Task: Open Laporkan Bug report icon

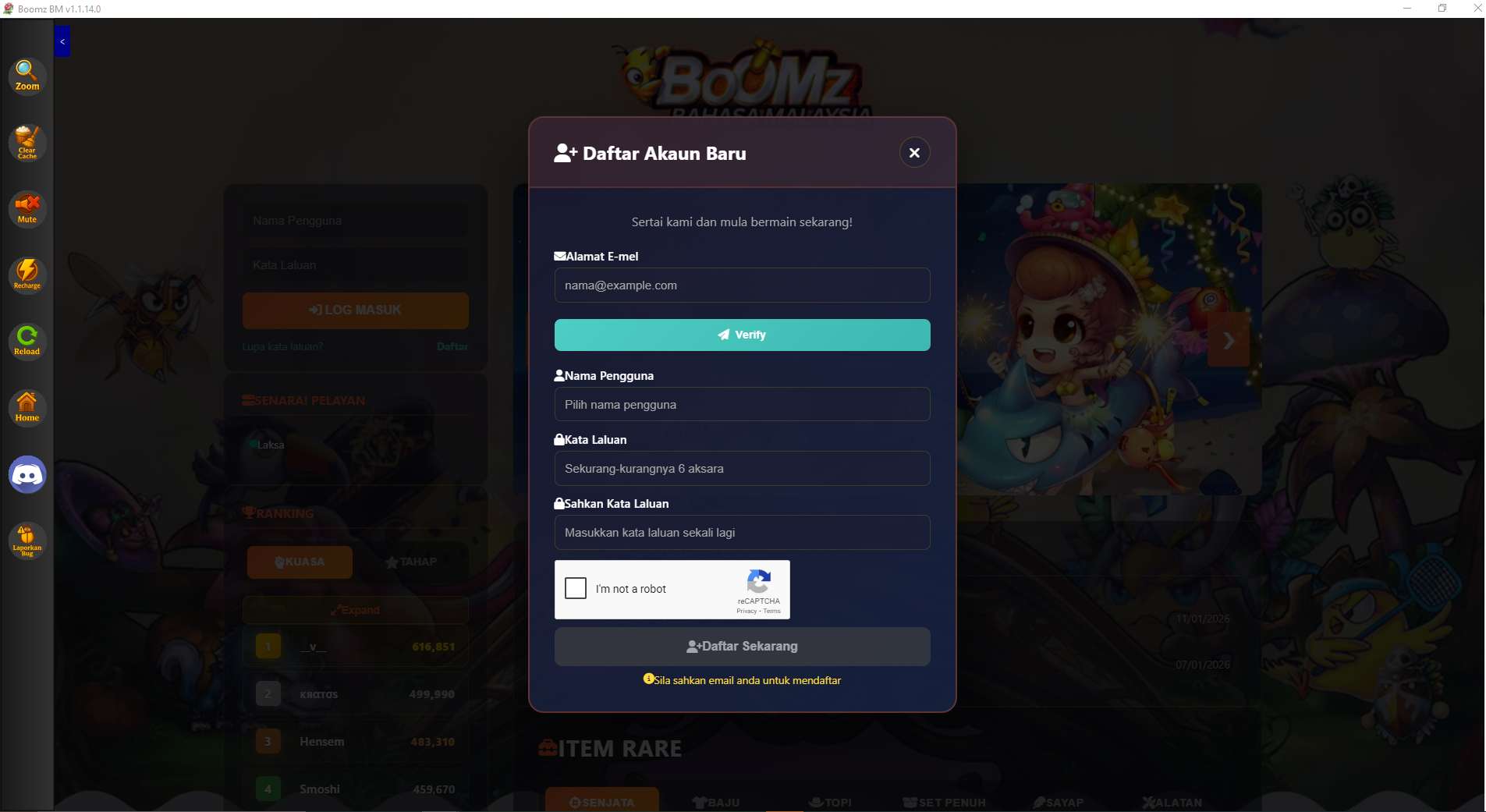Action: [x=27, y=541]
